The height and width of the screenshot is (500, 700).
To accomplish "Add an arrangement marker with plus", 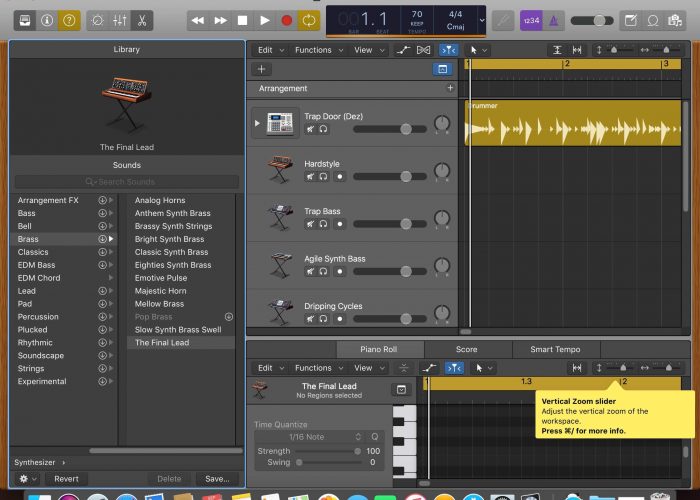I will [450, 88].
